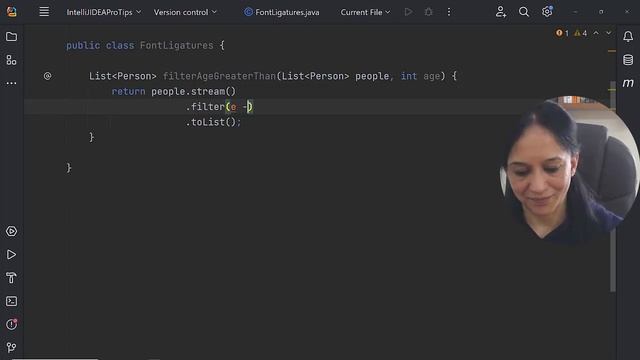Image resolution: width=640 pixels, height=360 pixels.
Task: Click the error count indicator
Action: tap(562, 33)
